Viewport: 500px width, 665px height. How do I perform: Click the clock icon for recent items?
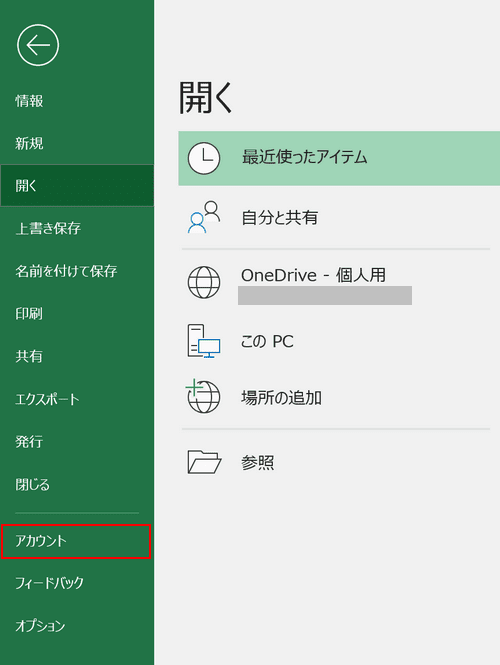tap(204, 158)
